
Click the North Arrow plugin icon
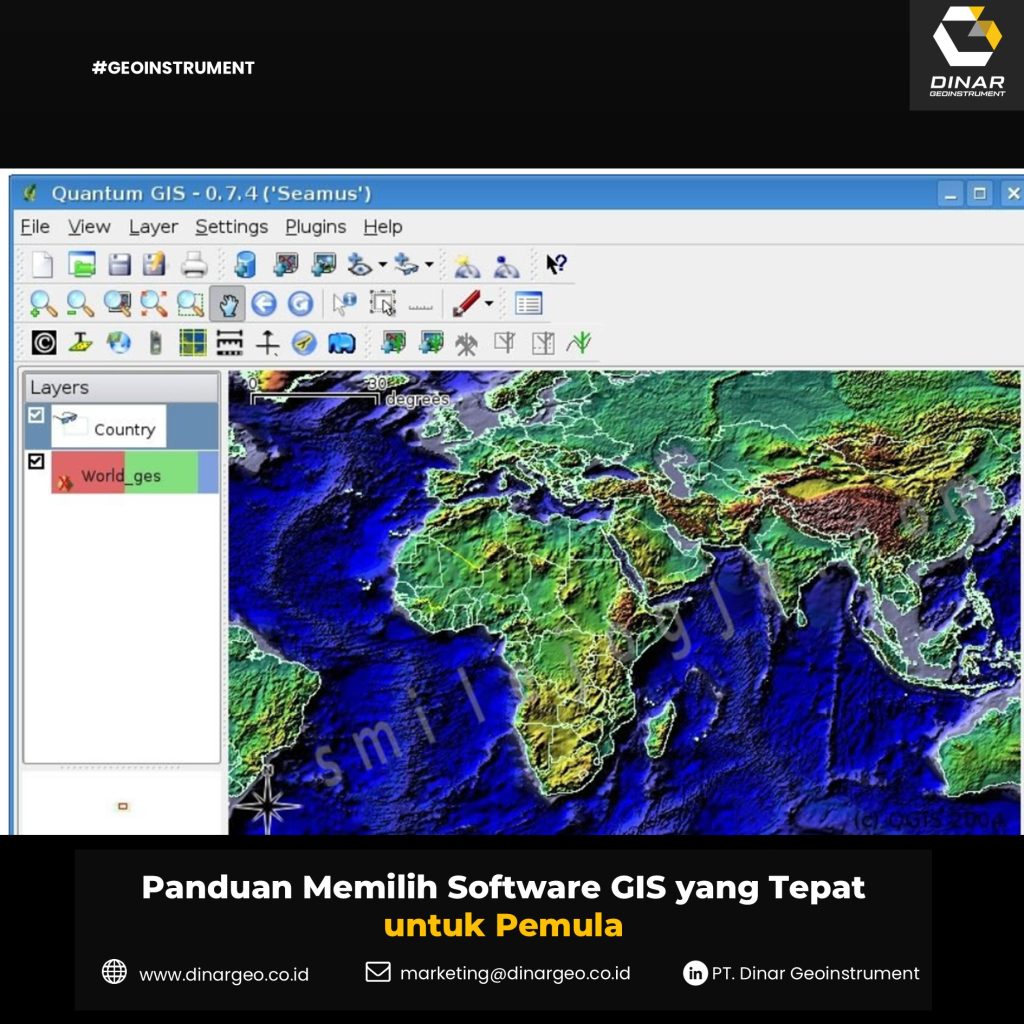267,343
